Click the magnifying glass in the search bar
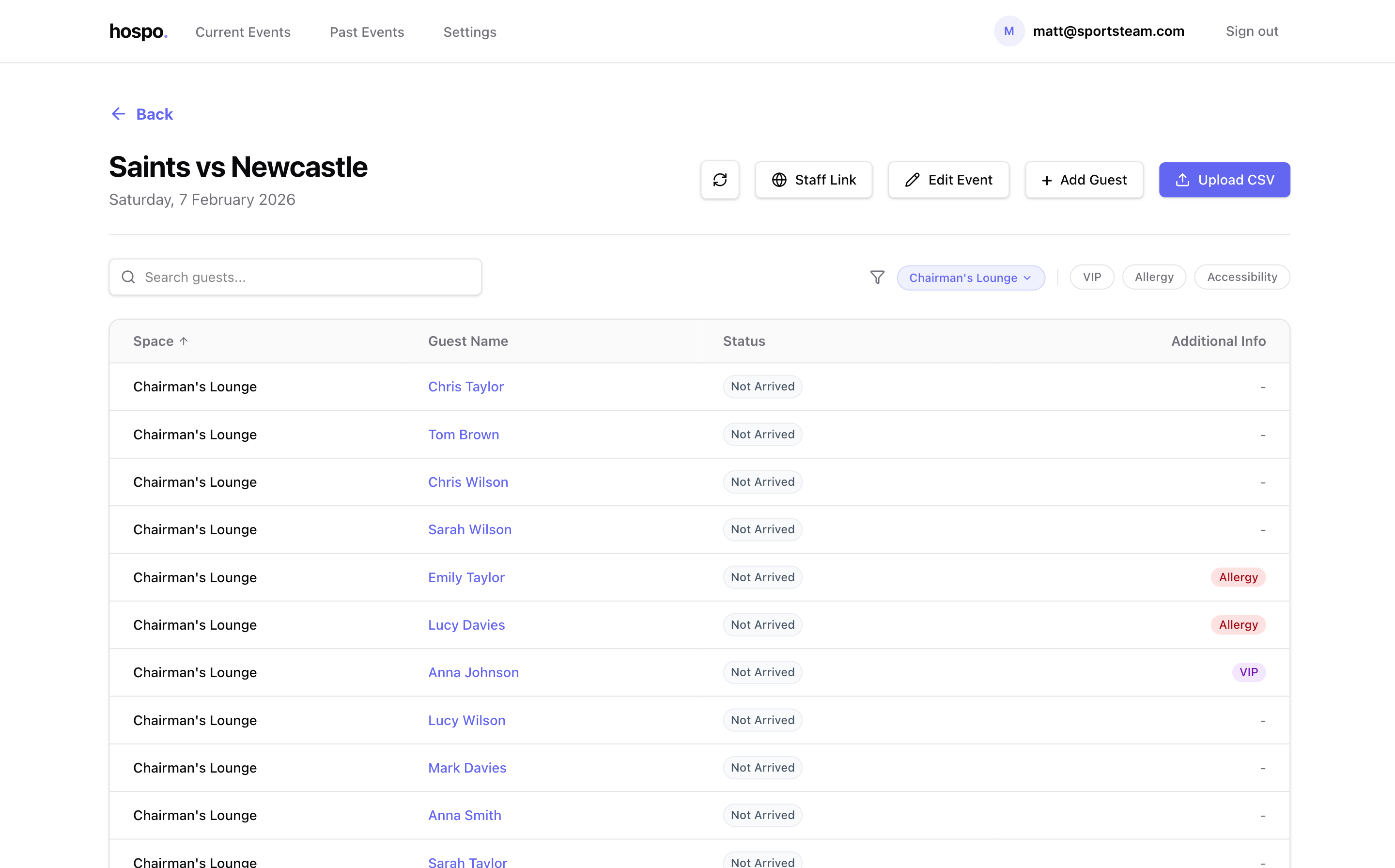The image size is (1395, 868). (x=128, y=277)
